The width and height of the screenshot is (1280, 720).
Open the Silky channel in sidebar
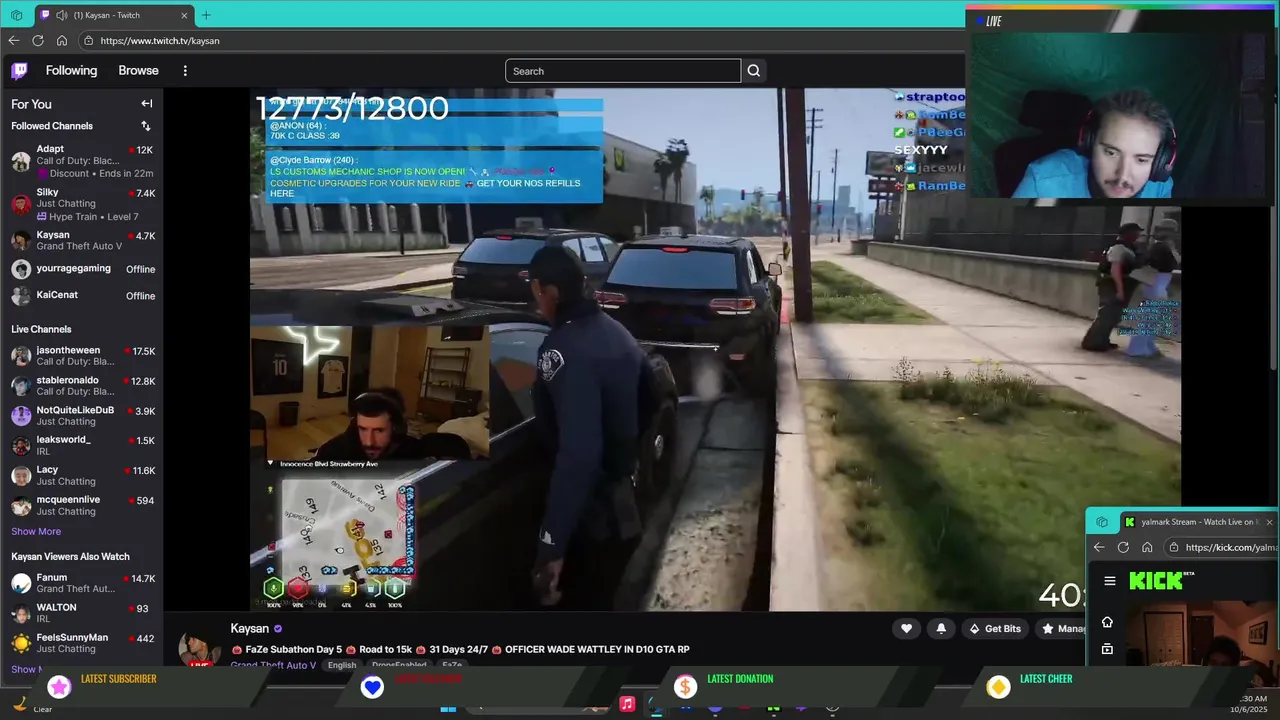pos(82,204)
